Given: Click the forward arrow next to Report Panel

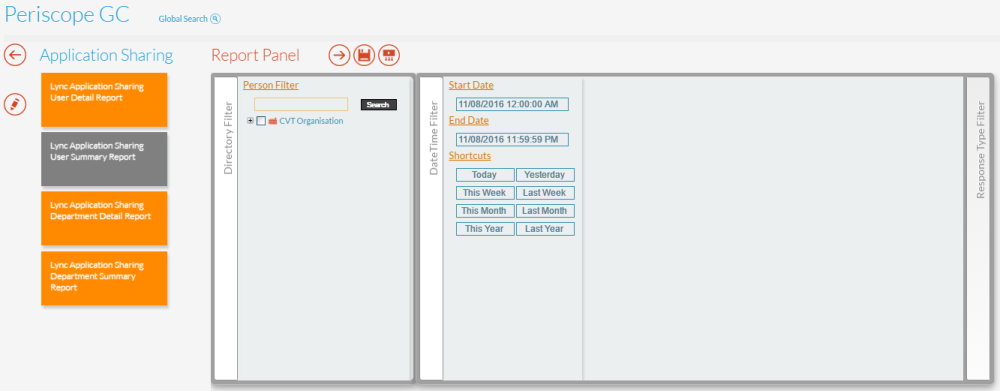Looking at the screenshot, I should pyautogui.click(x=340, y=55).
